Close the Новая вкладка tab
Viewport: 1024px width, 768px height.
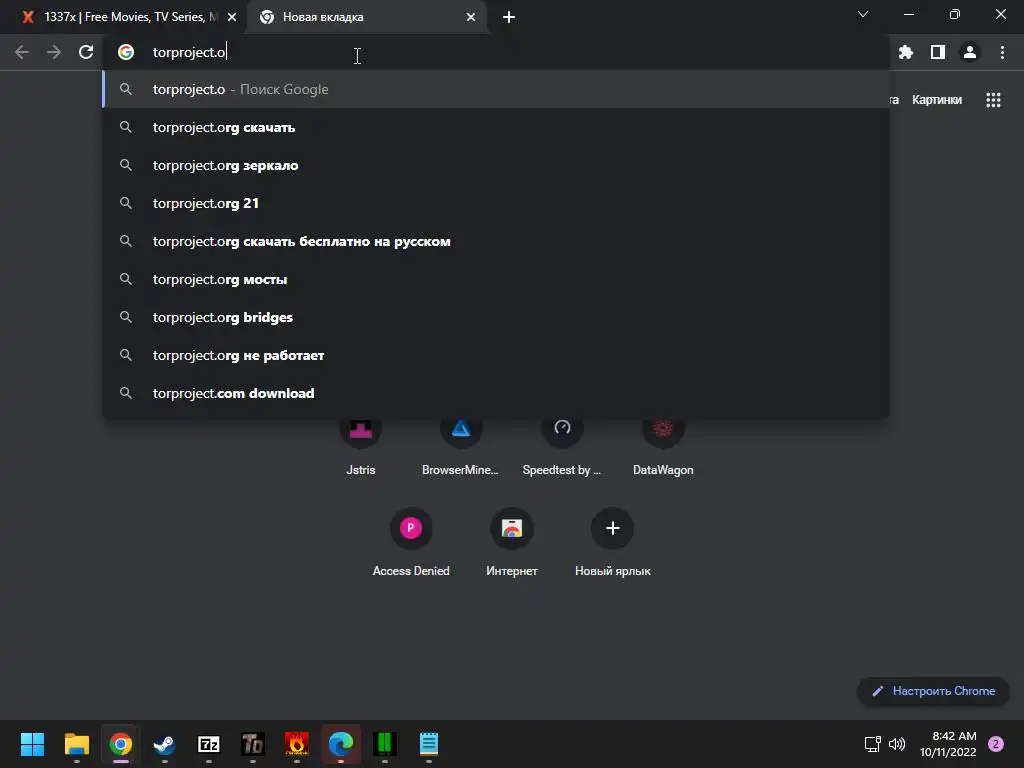pos(470,17)
